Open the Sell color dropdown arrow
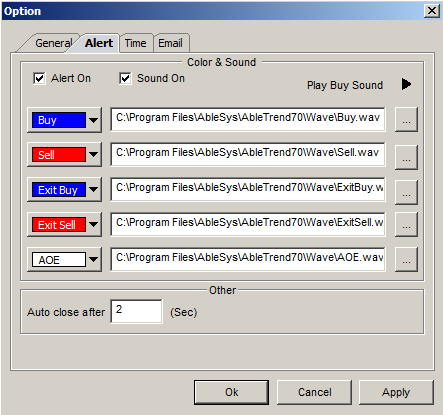The width and height of the screenshot is (443, 415). 94,155
